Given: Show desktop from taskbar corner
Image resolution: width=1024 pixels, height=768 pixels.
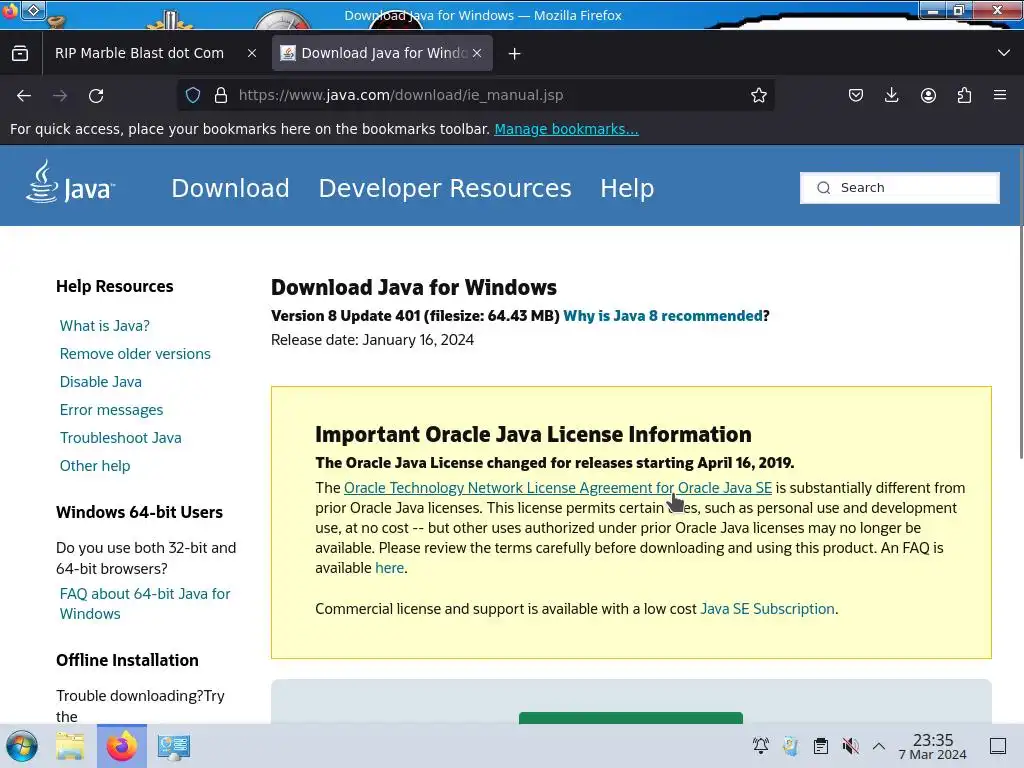Looking at the screenshot, I should (x=998, y=746).
